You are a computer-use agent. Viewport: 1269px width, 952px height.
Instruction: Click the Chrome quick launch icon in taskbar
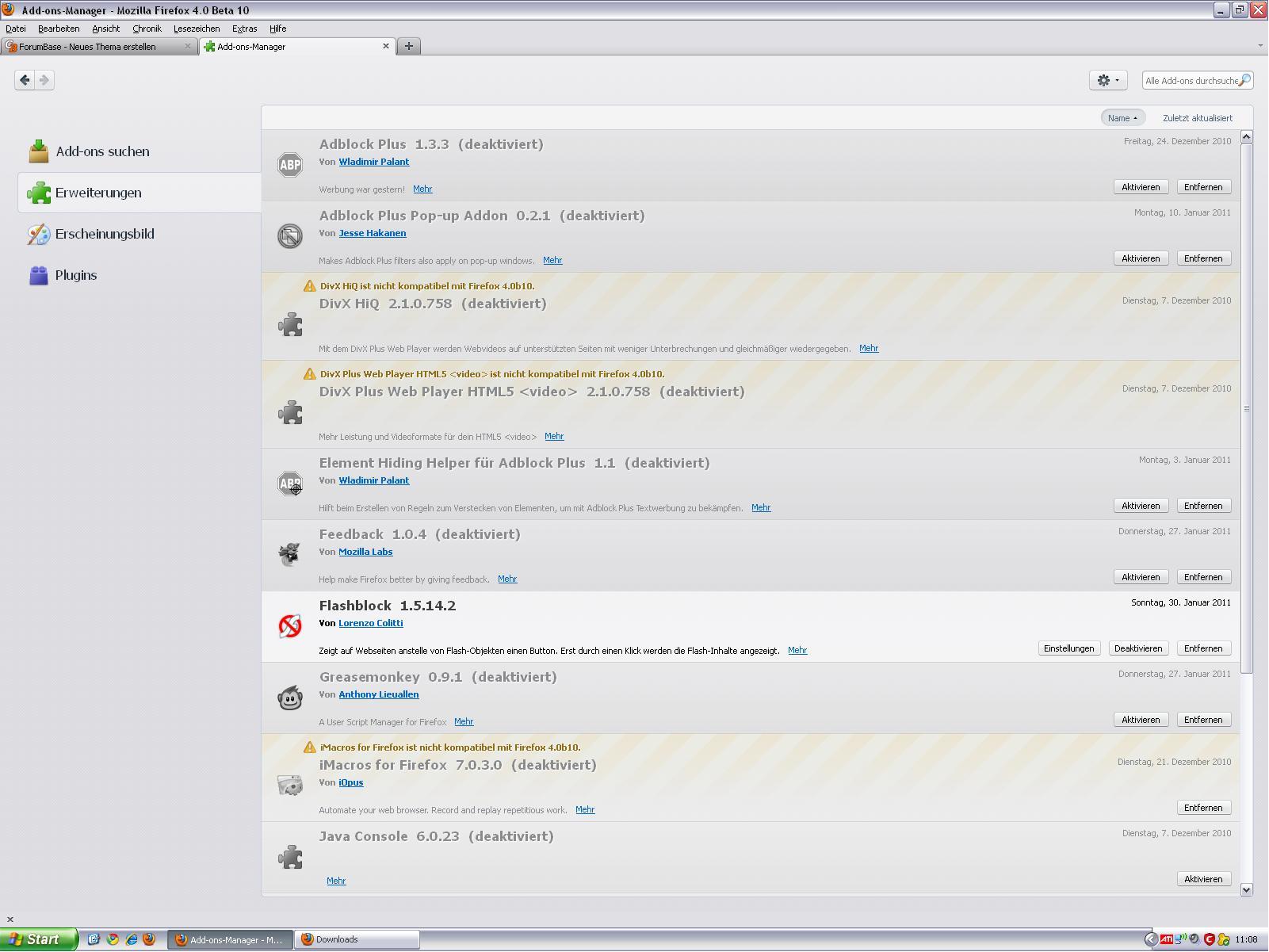113,939
